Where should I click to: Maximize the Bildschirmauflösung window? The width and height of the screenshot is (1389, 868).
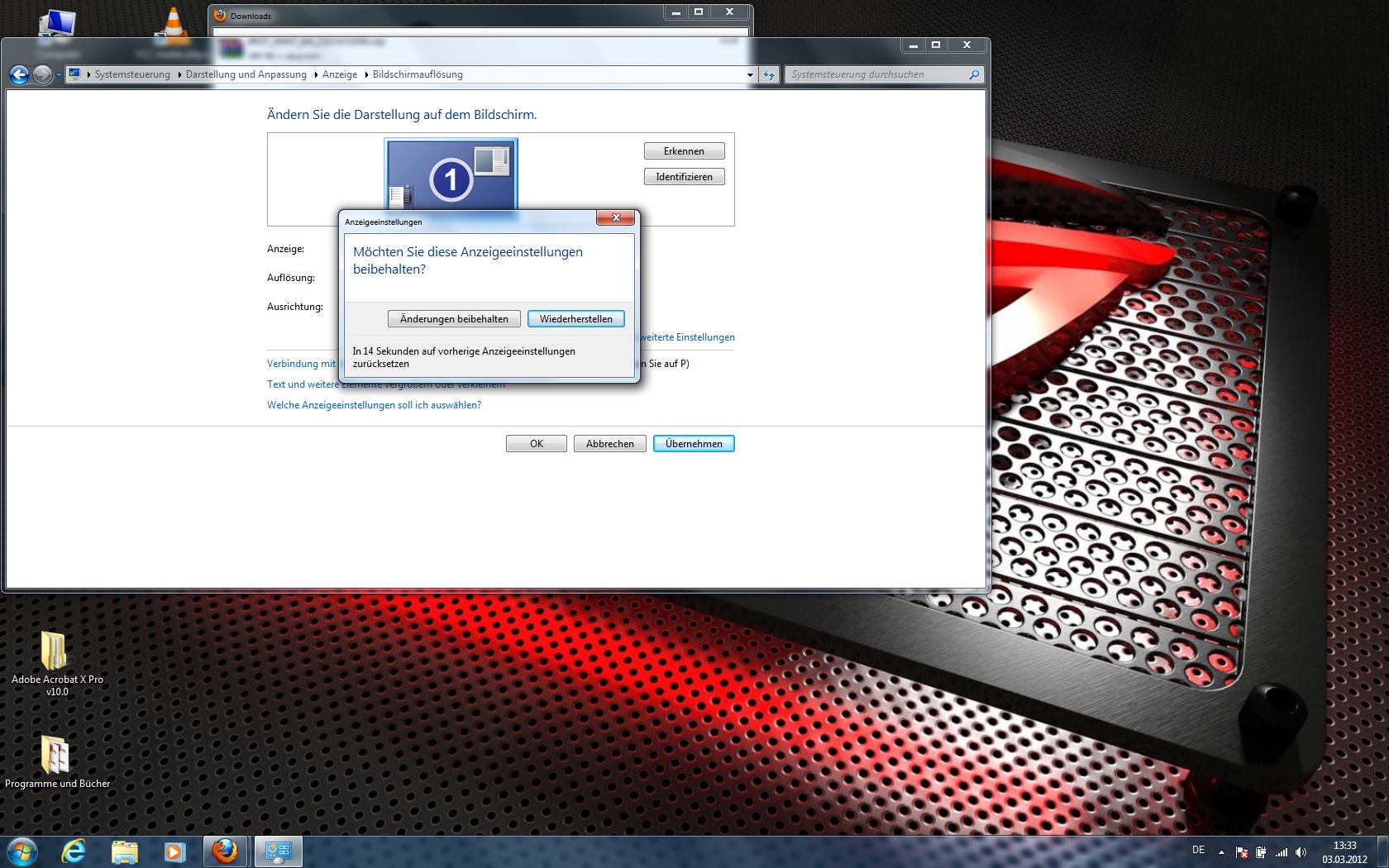tap(936, 45)
